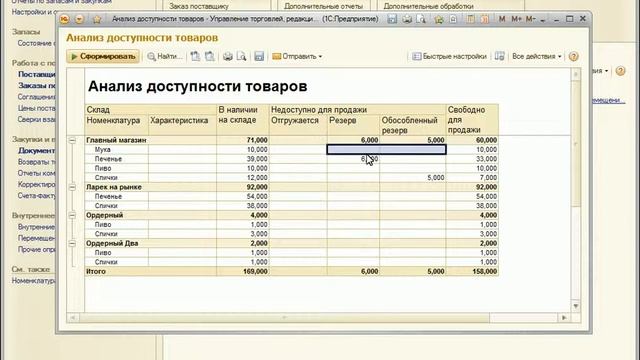Image resolution: width=640 pixels, height=360 pixels.
Task: Click the Найти search button
Action: [x=164, y=56]
